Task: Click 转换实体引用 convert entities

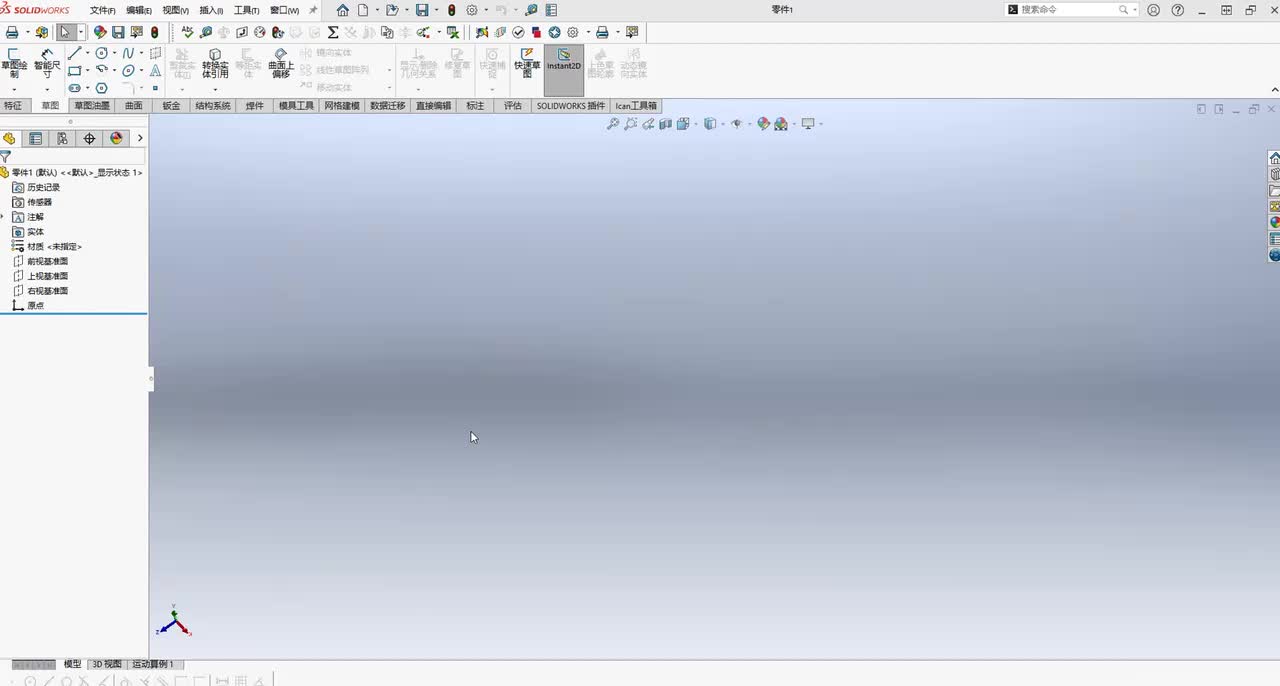Action: point(215,63)
